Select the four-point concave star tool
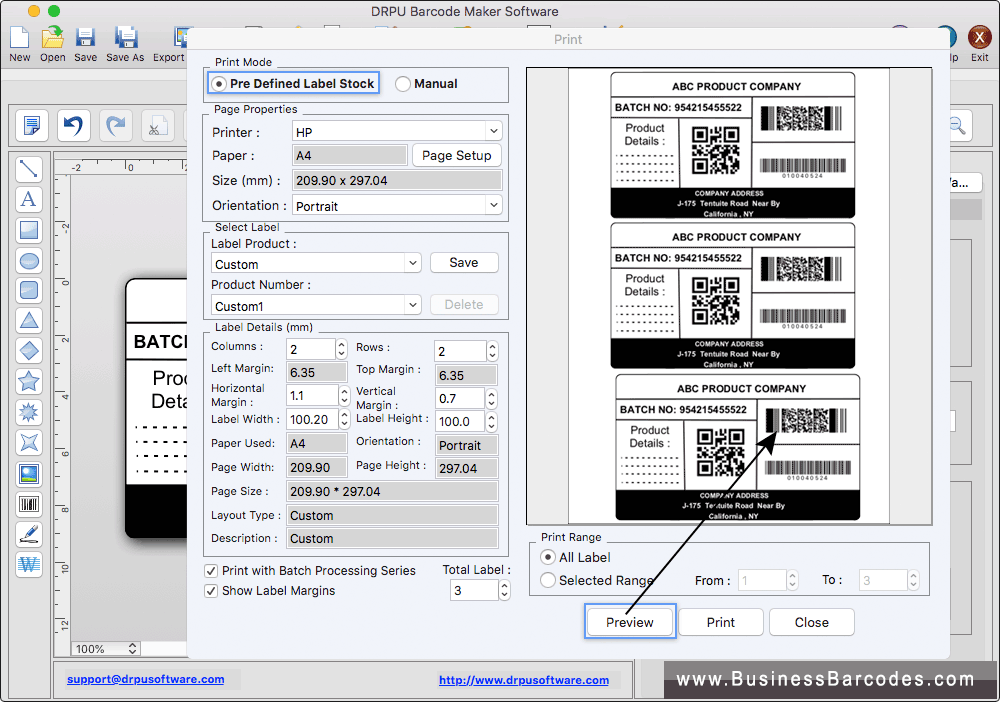This screenshot has height=702, width=1000. click(x=29, y=442)
